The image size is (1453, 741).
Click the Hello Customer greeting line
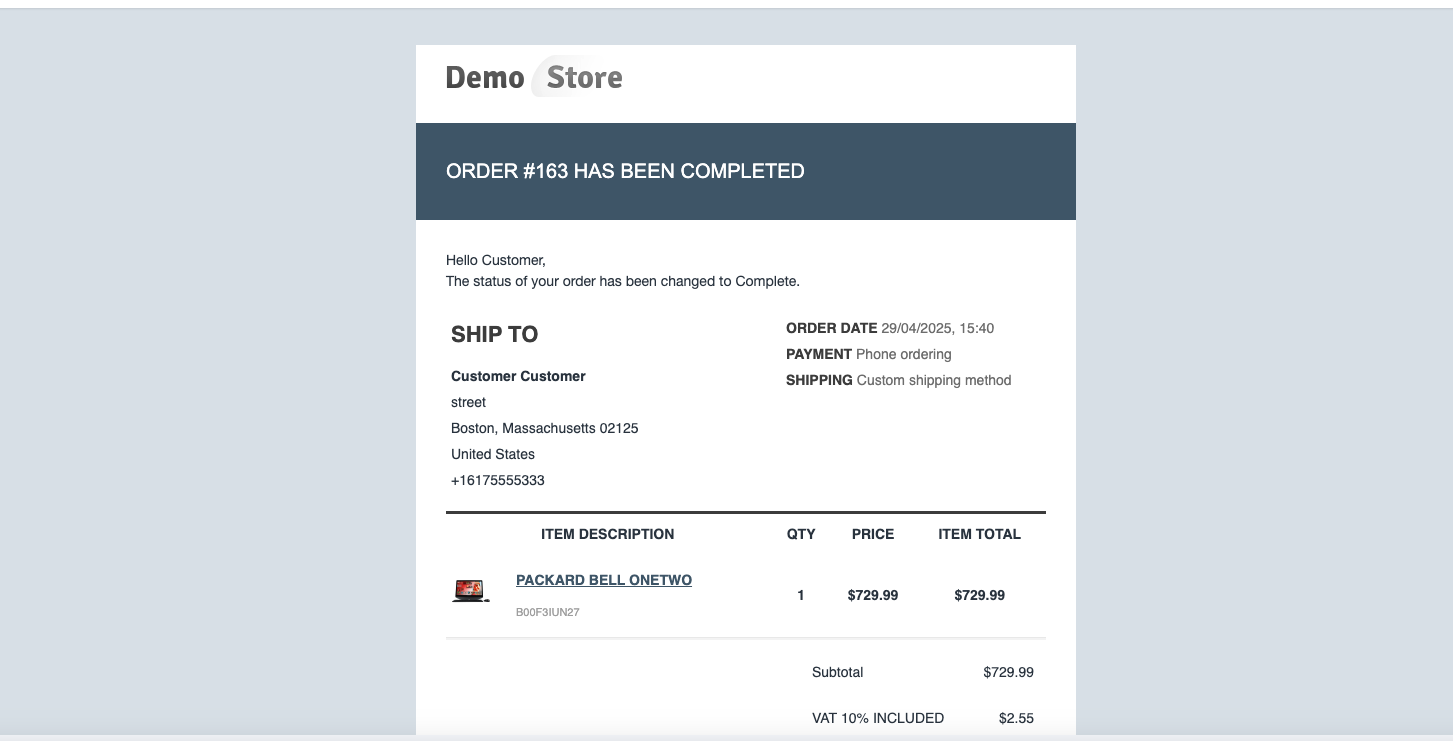tap(496, 260)
